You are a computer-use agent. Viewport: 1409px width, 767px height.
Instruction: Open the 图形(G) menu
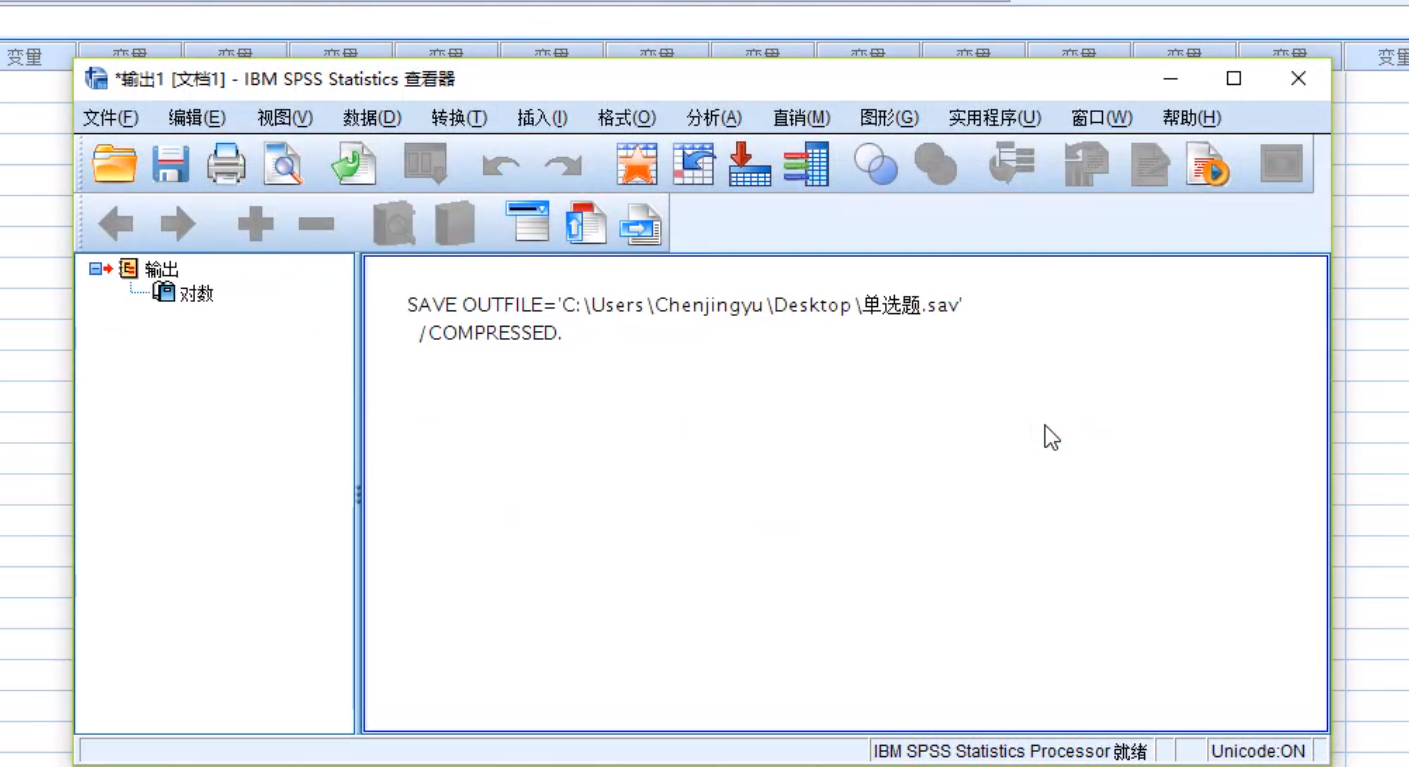(889, 118)
